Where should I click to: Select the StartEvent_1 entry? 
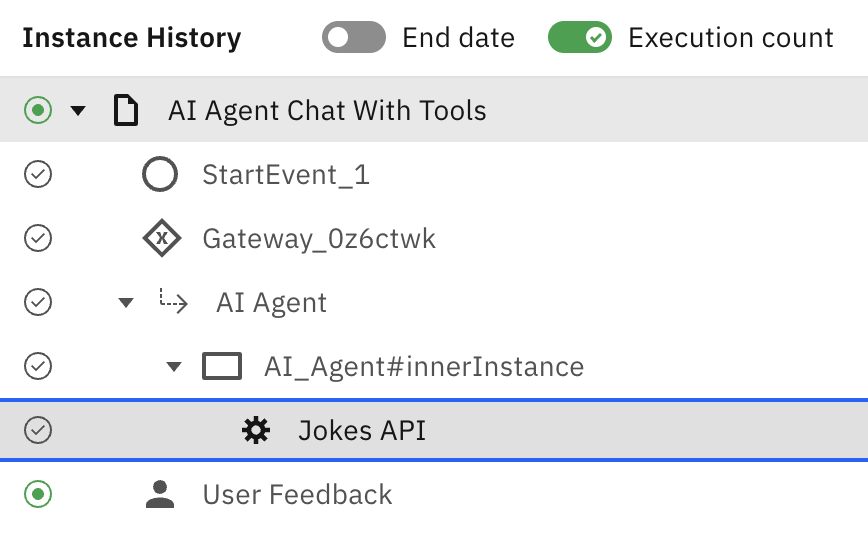286,175
